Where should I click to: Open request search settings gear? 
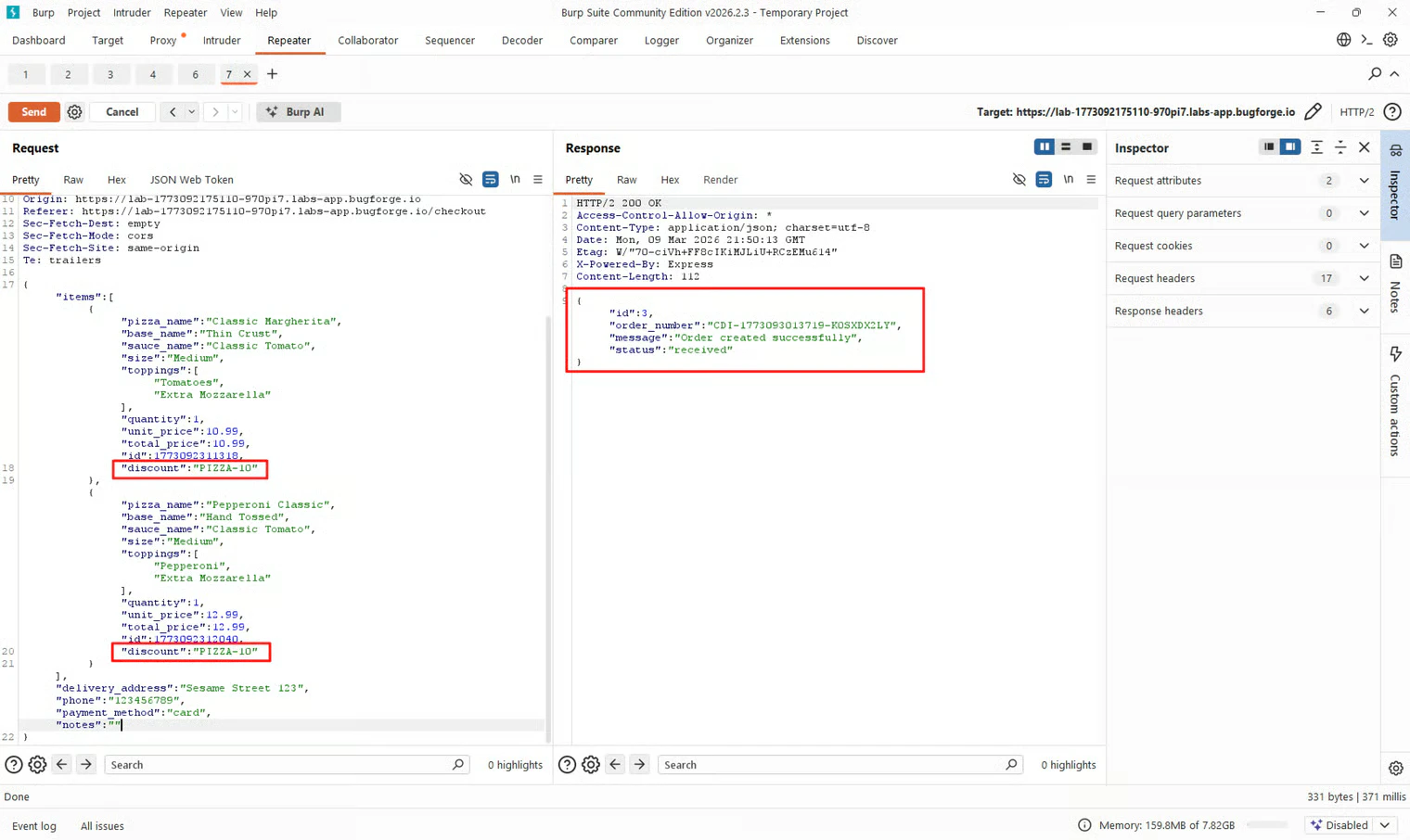pyautogui.click(x=37, y=765)
